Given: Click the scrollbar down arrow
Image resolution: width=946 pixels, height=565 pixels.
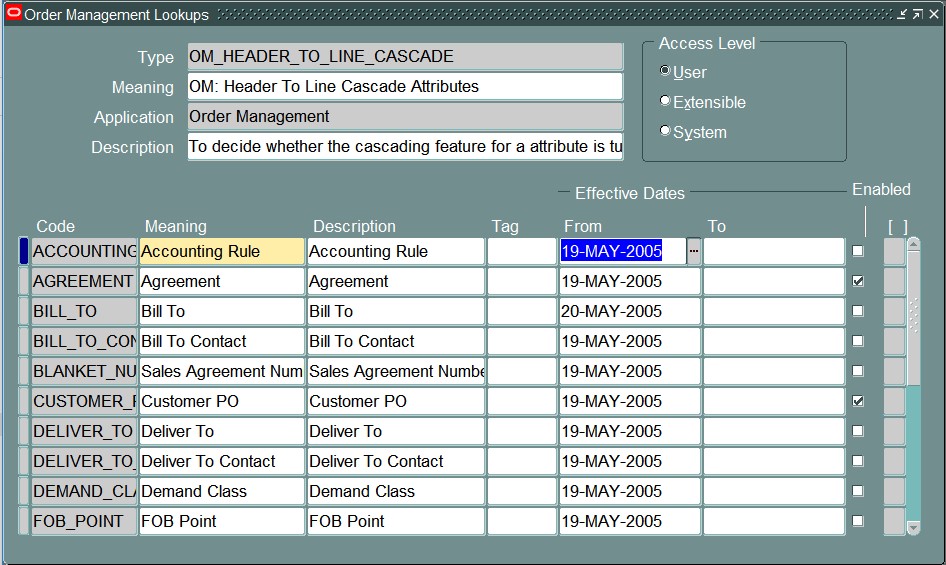Looking at the screenshot, I should [x=913, y=528].
